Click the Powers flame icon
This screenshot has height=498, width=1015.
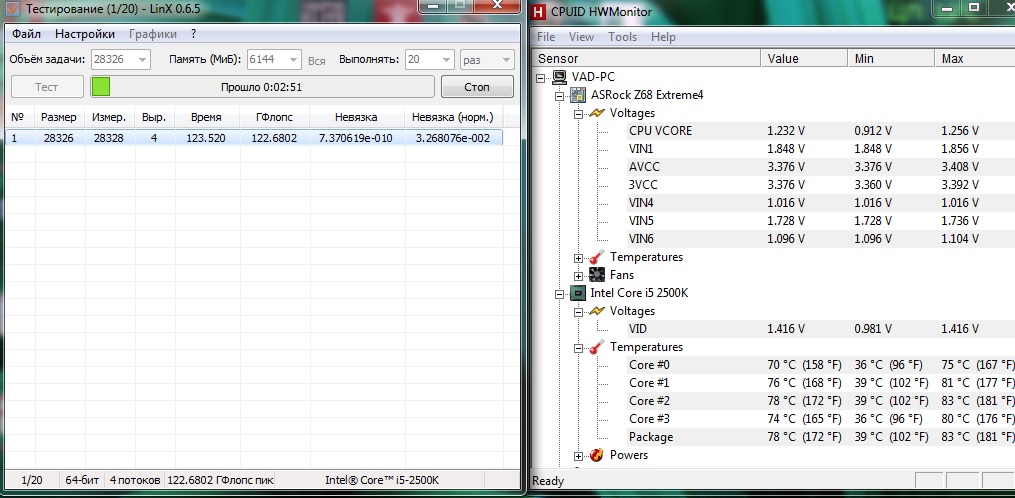tap(597, 455)
